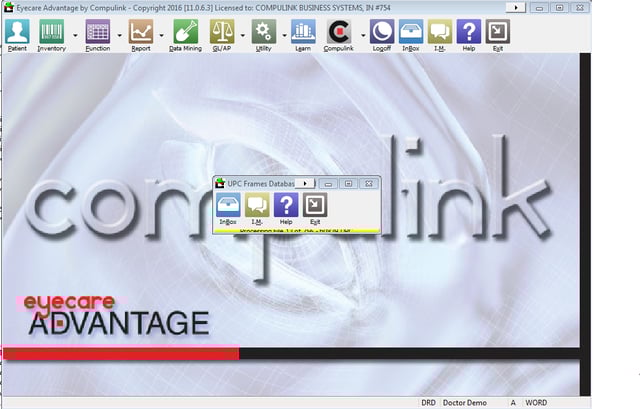Minimize the Eyecare Advantage main window

pyautogui.click(x=539, y=8)
